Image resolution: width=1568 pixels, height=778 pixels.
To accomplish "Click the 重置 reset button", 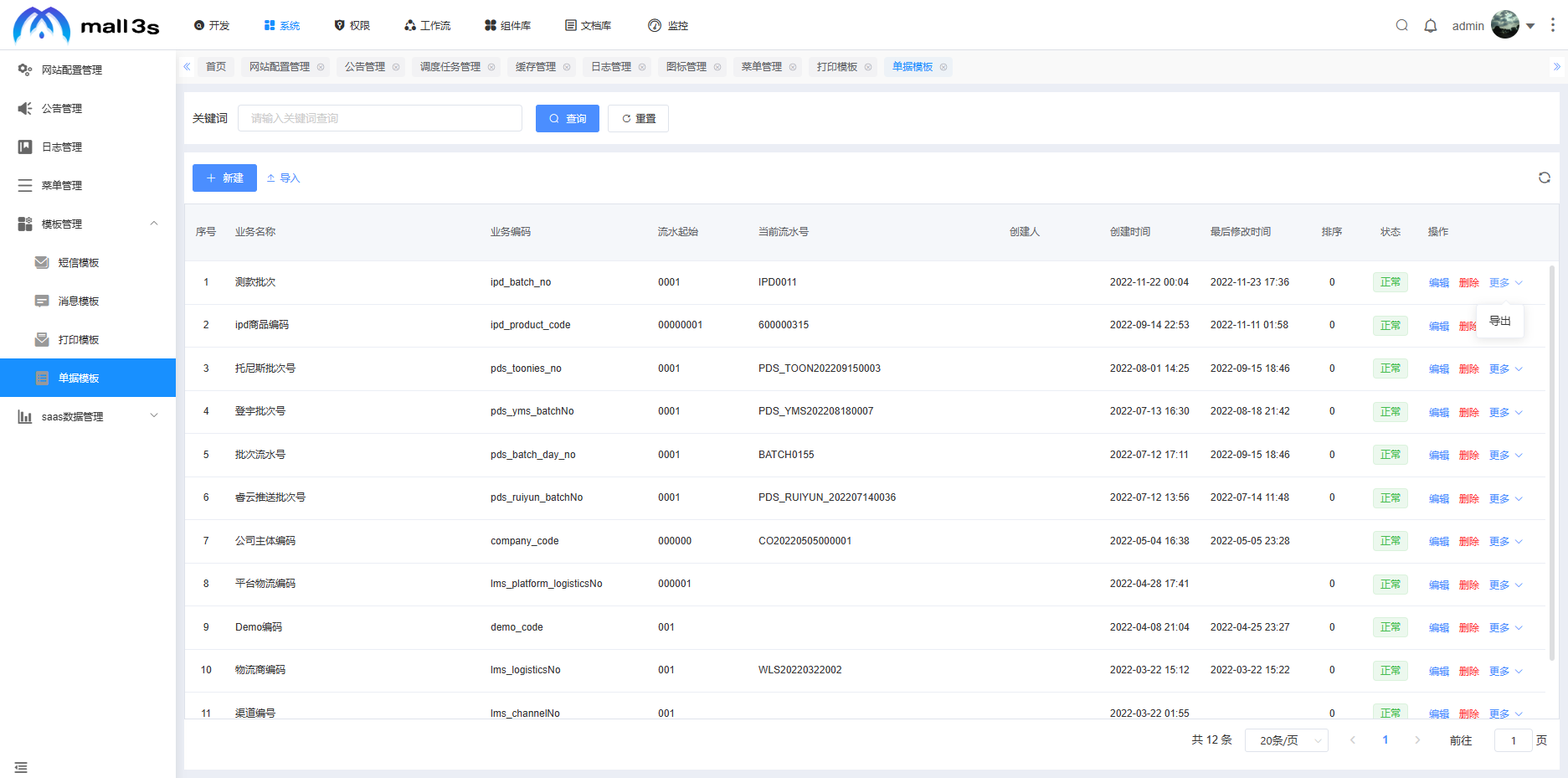I will click(638, 118).
